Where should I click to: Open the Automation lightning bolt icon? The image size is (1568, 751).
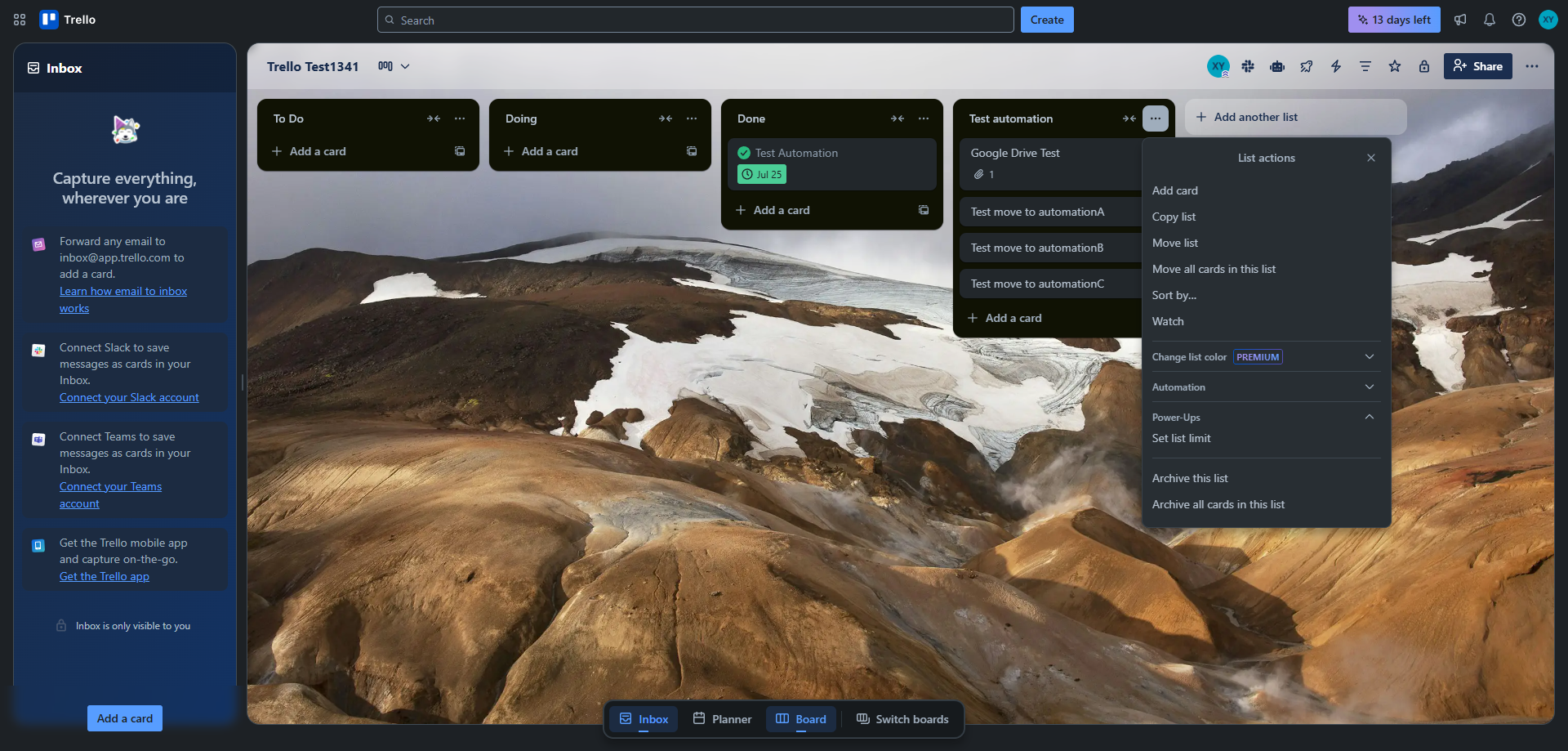coord(1336,66)
